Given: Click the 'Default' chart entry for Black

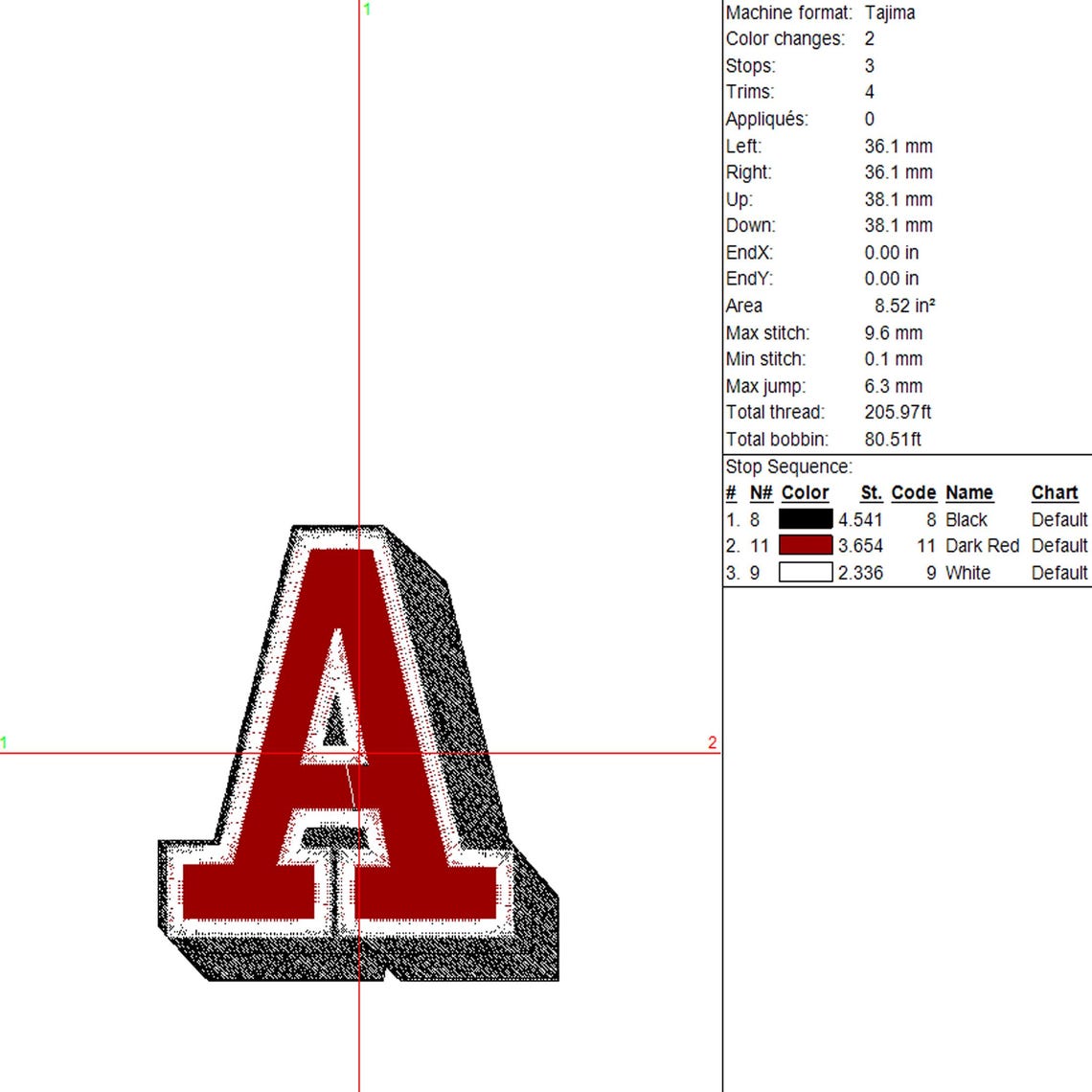Looking at the screenshot, I should pyautogui.click(x=1059, y=519).
